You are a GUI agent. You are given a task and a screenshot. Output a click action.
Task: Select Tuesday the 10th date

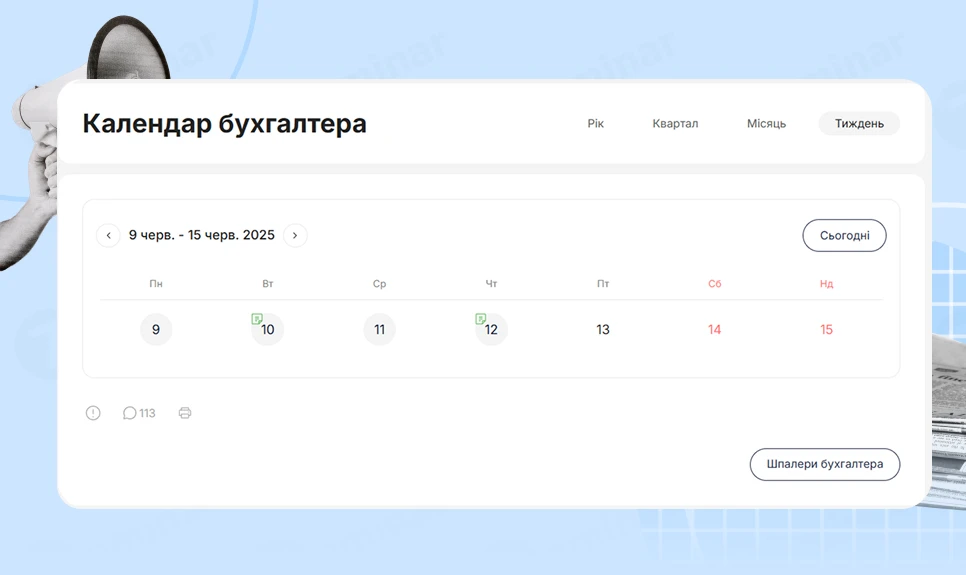pos(269,331)
